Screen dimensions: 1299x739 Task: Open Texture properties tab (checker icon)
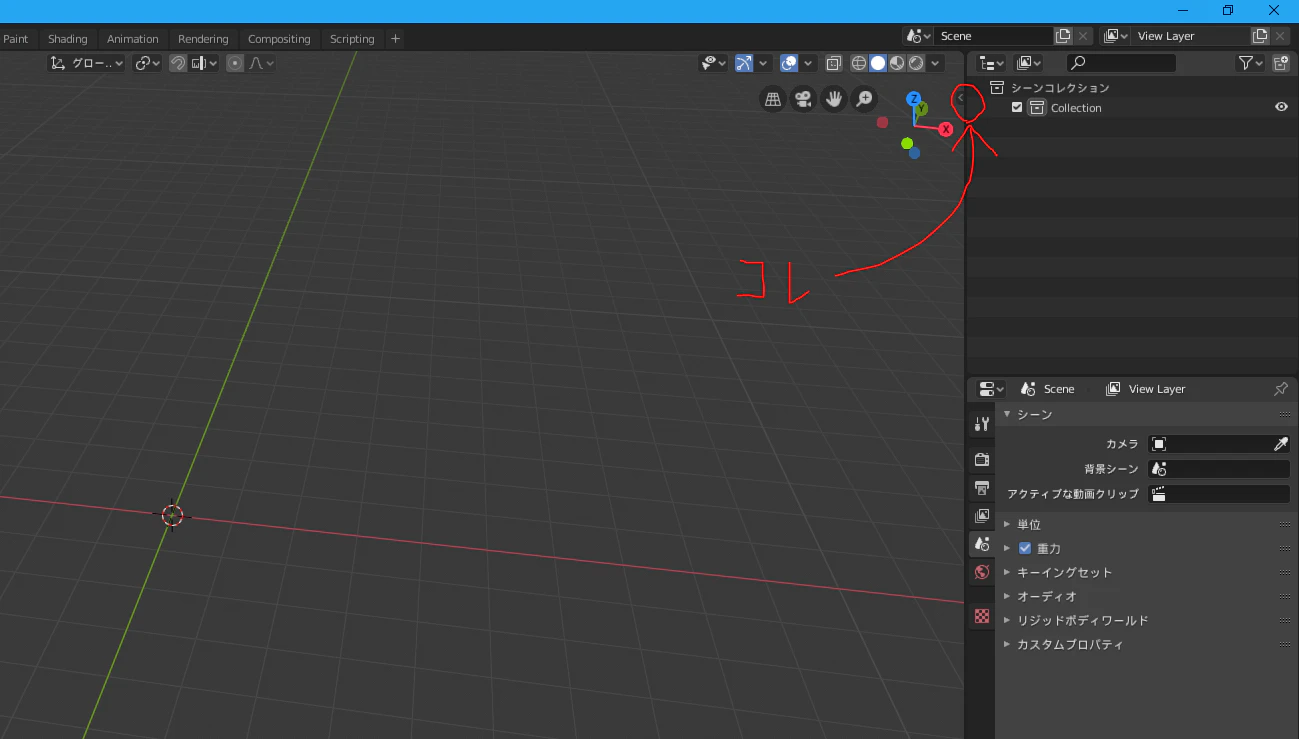(982, 616)
